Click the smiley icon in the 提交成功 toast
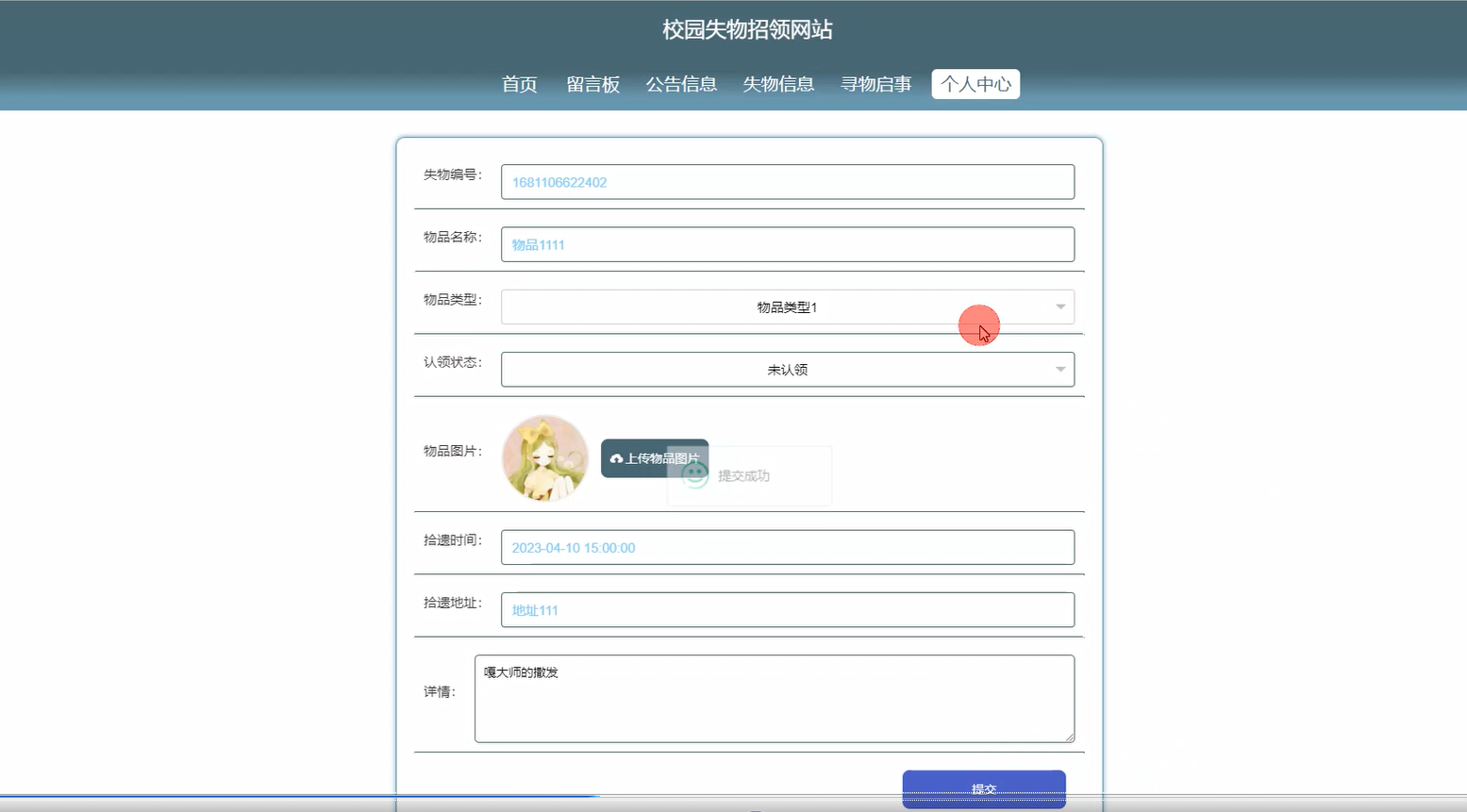Image resolution: width=1467 pixels, height=812 pixels. 695,476
